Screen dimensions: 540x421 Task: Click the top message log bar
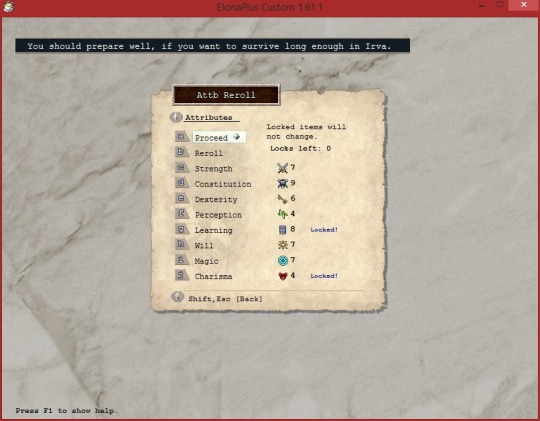point(212,45)
